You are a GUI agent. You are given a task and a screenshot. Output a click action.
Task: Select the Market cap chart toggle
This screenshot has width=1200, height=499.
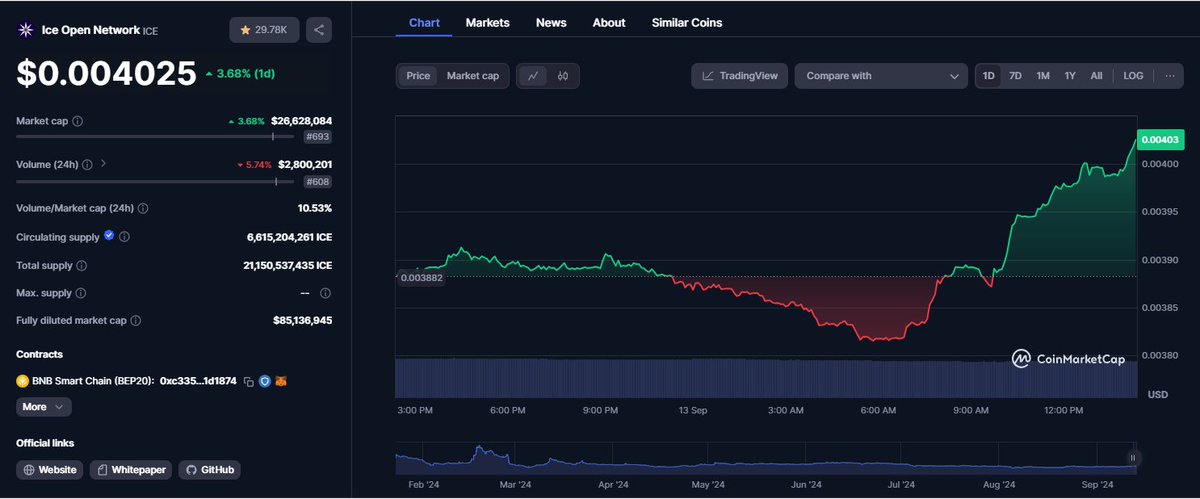[473, 76]
